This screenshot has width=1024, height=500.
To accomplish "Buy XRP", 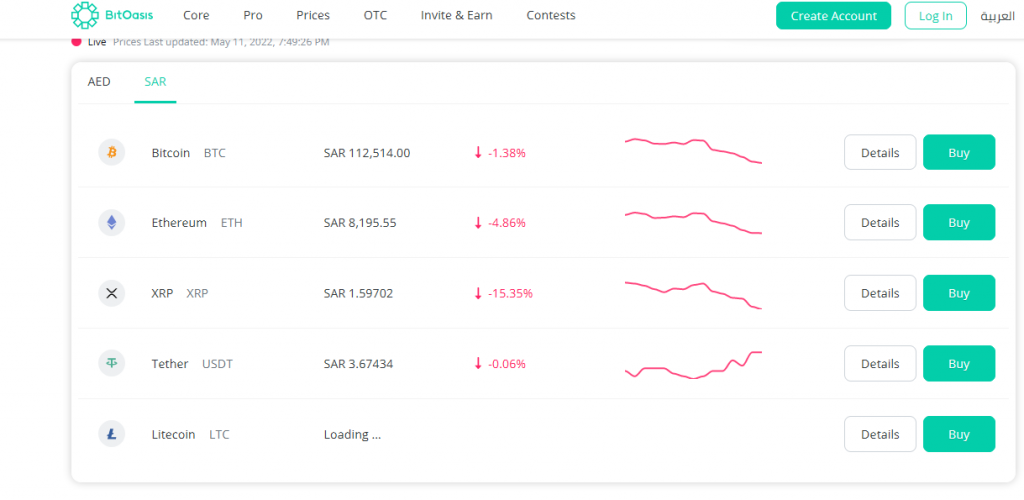I will (x=959, y=293).
